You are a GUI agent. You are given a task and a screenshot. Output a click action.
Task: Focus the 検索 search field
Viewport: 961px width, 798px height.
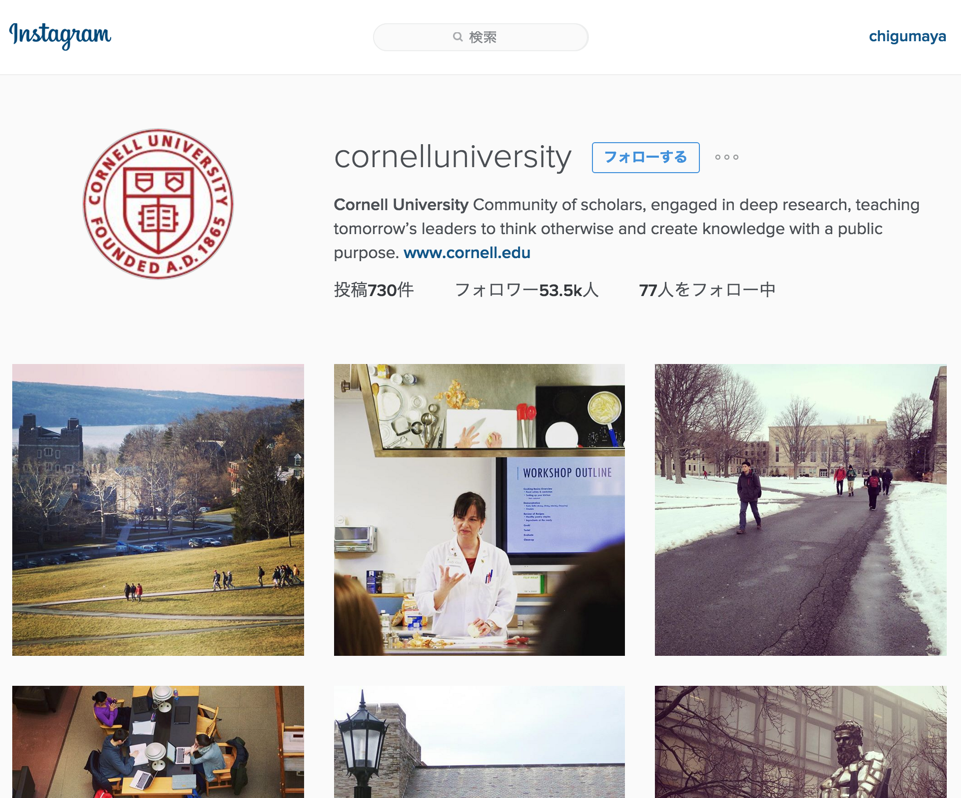[x=480, y=37]
